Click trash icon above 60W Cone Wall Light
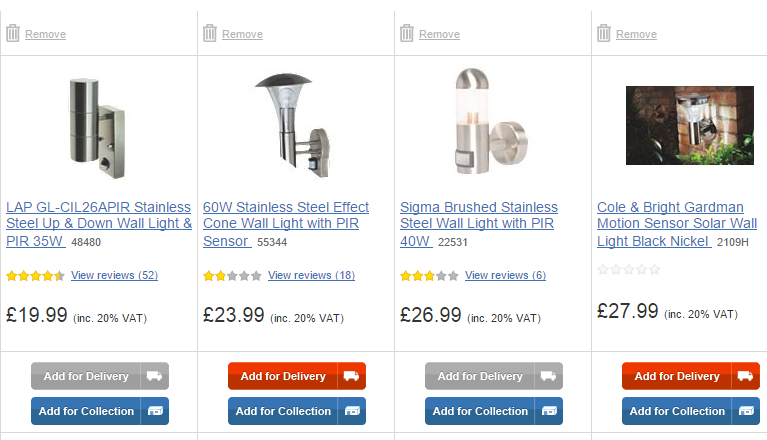This screenshot has width=767, height=440. (210, 33)
